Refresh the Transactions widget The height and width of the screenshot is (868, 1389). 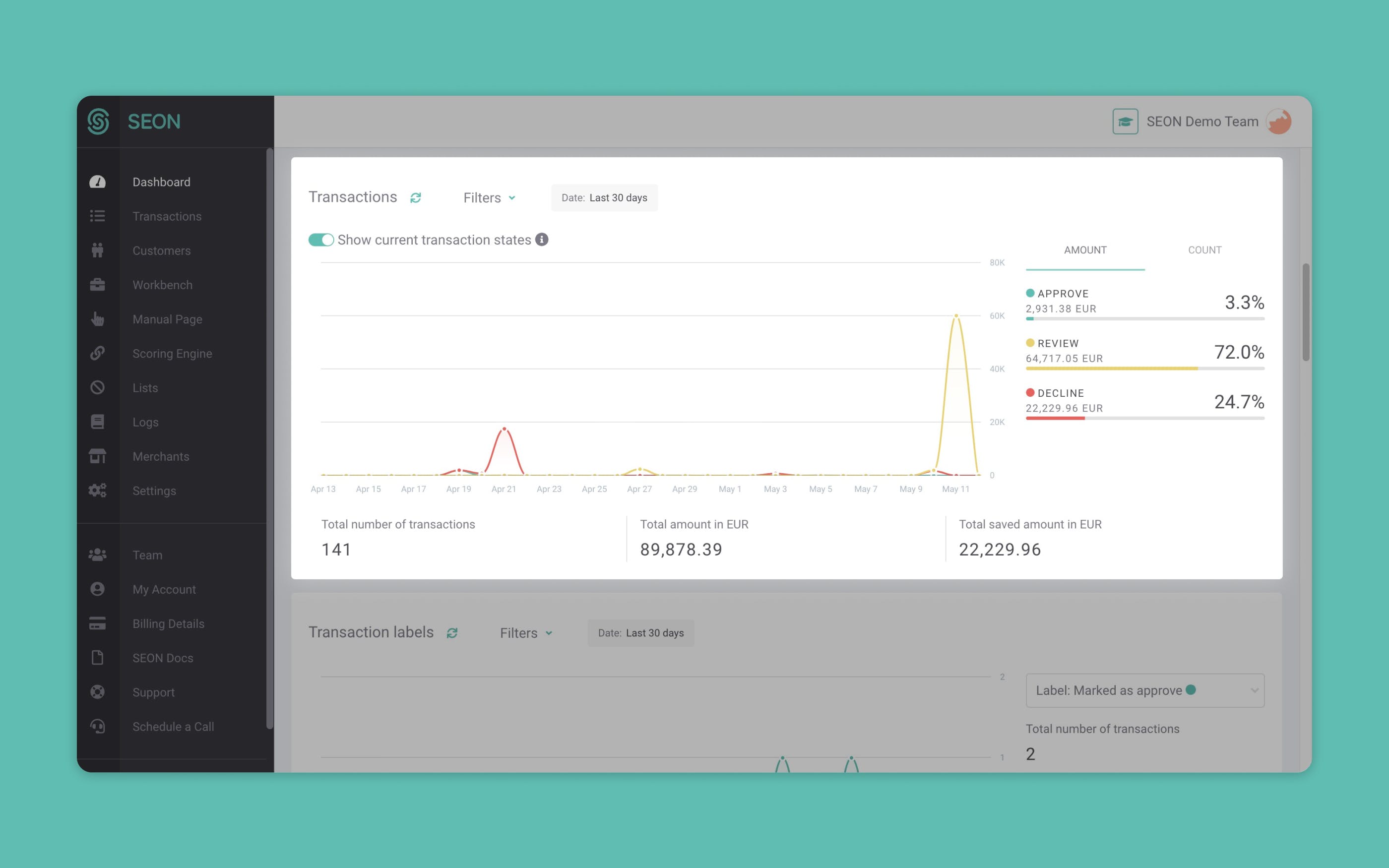coord(416,198)
